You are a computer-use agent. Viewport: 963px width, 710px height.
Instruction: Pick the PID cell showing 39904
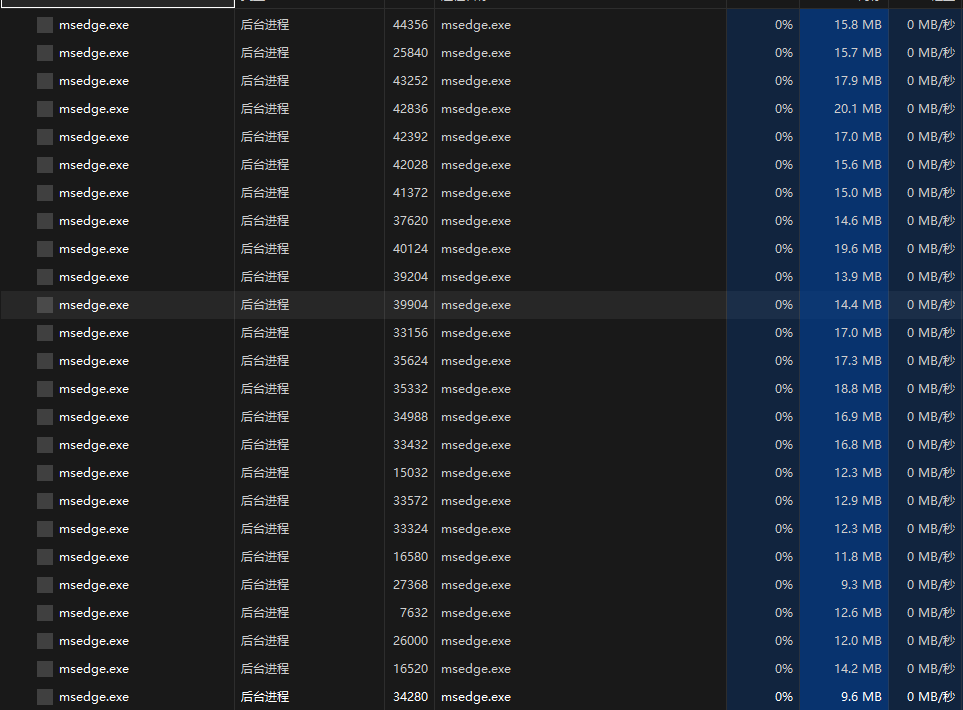coord(410,305)
